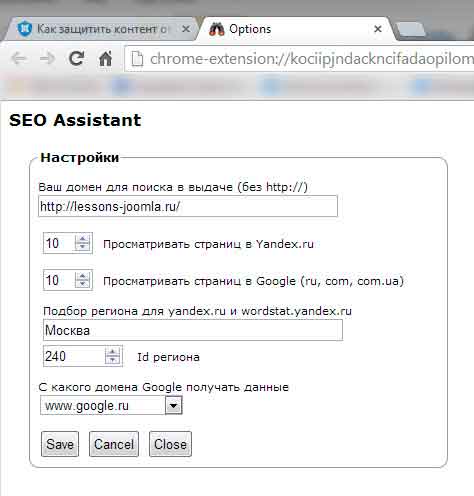Click the page icon in address bar

click(x=137, y=59)
